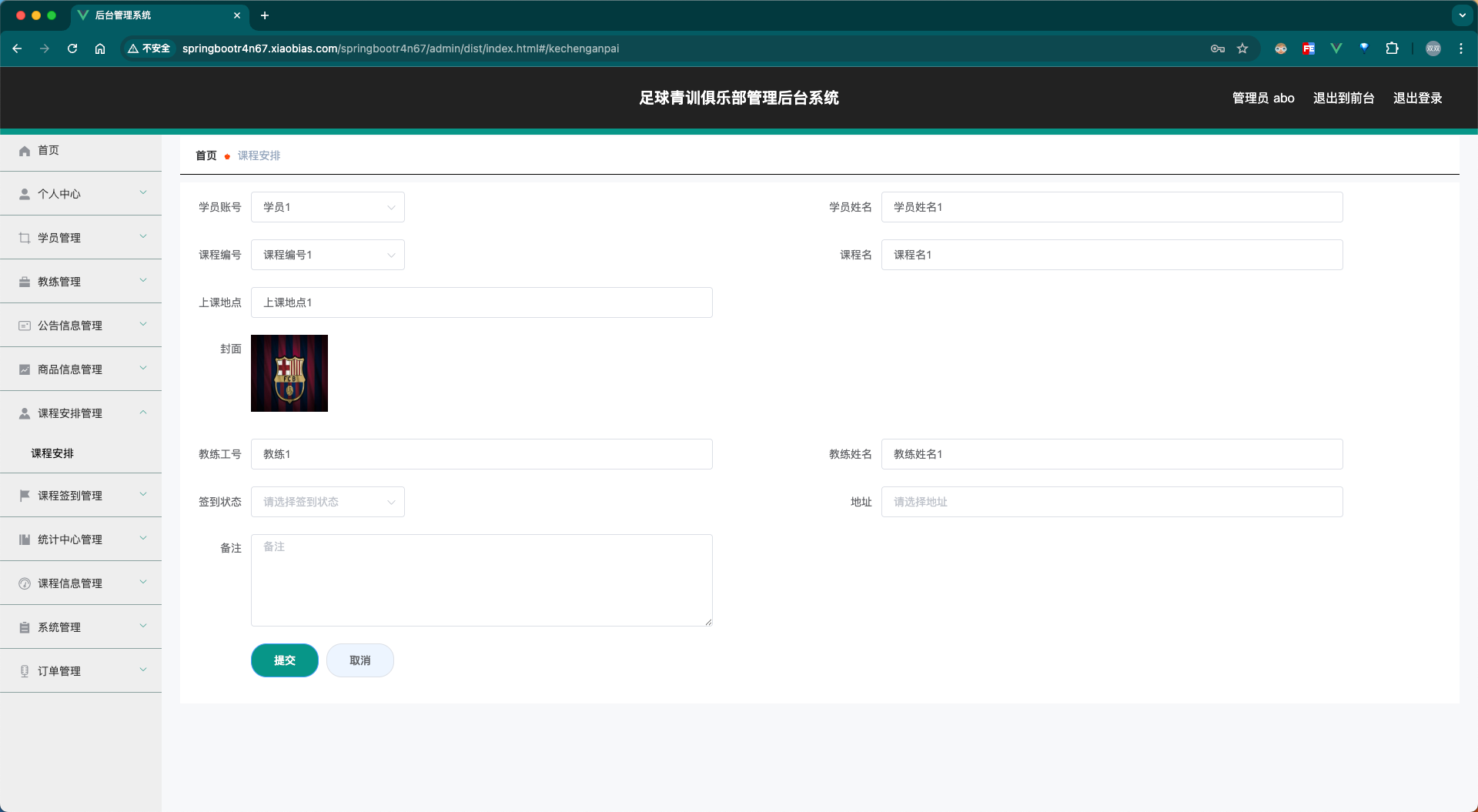The width and height of the screenshot is (1478, 812).
Task: Select the 课程安排 submenu item
Action: (x=81, y=453)
